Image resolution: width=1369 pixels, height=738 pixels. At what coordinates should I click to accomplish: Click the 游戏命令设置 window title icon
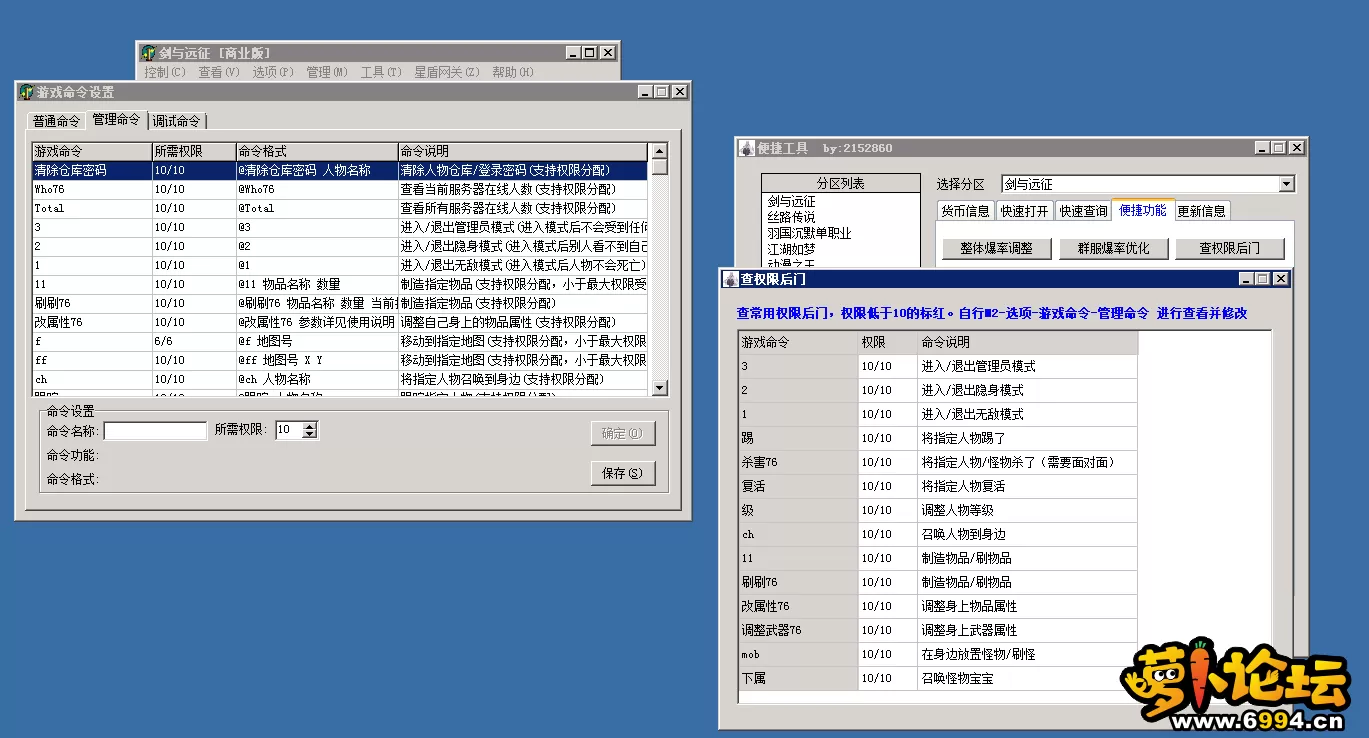click(26, 92)
